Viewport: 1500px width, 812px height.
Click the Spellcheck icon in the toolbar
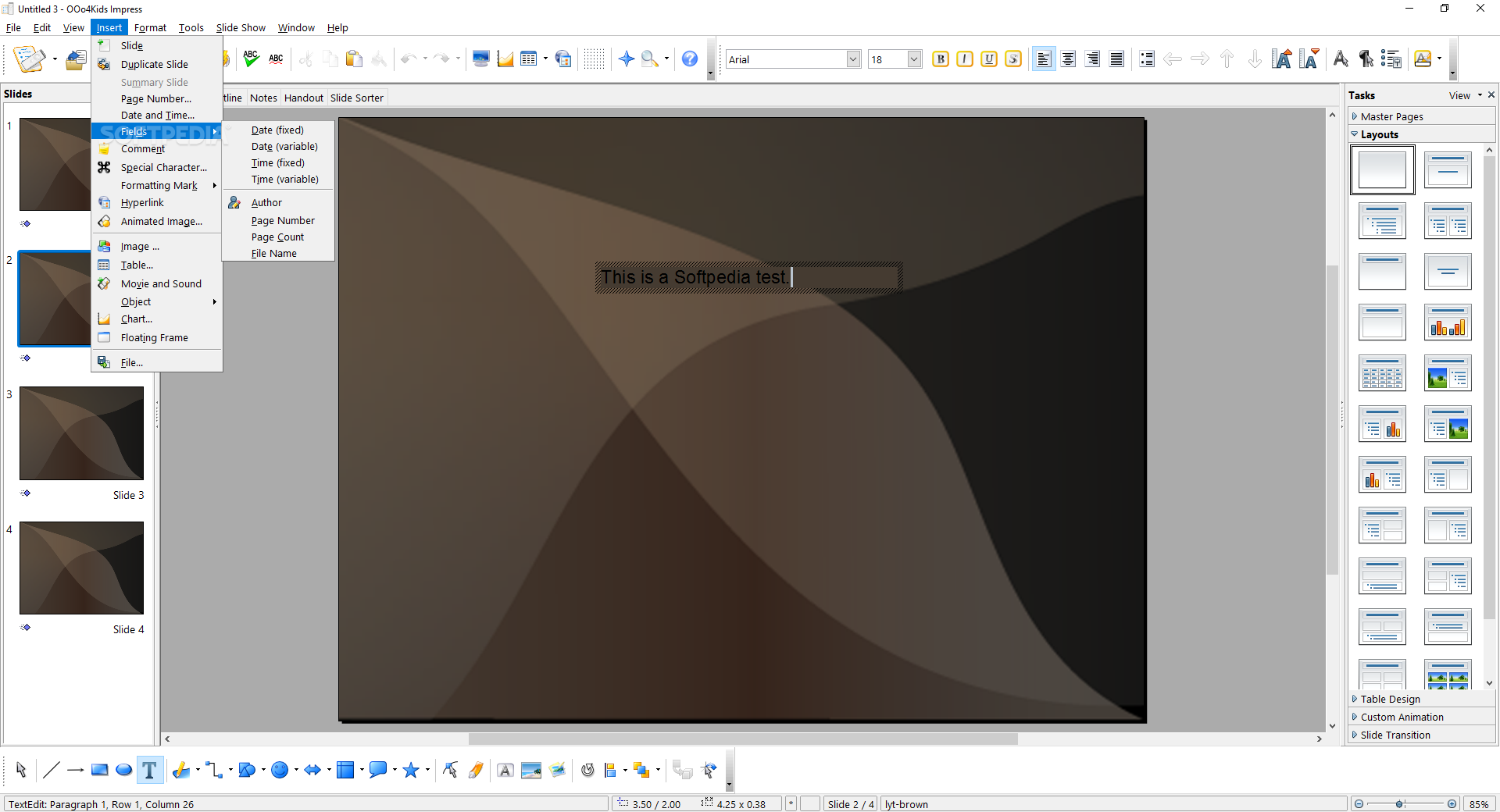(251, 59)
